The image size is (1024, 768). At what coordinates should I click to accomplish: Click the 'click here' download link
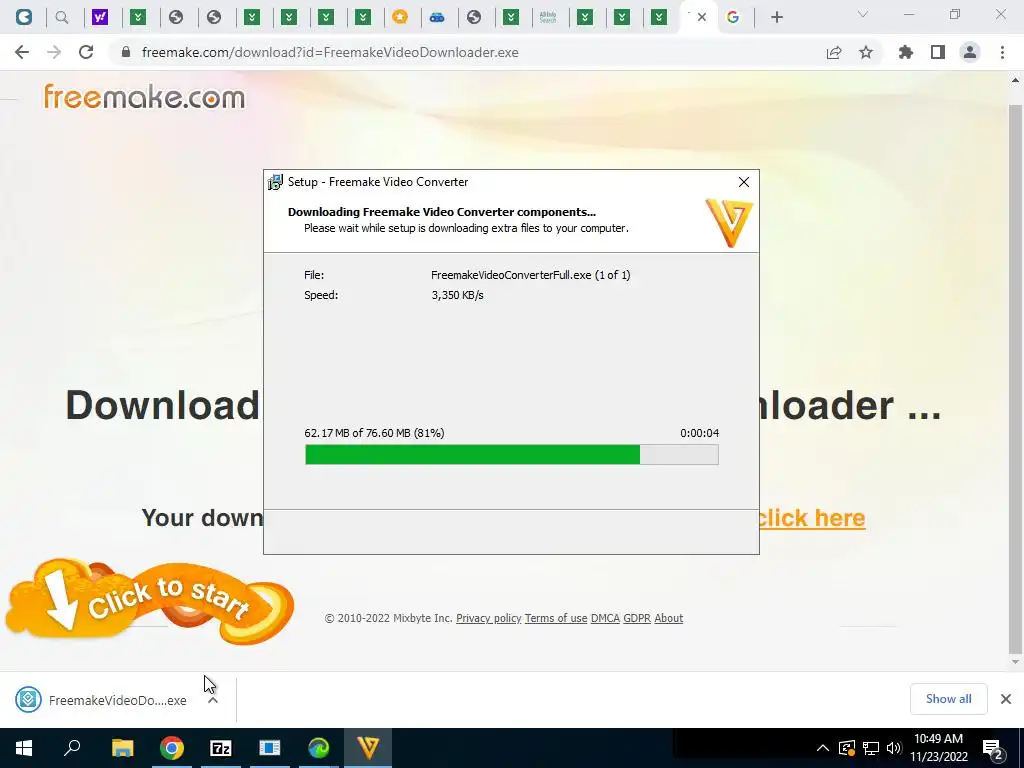pyautogui.click(x=811, y=518)
